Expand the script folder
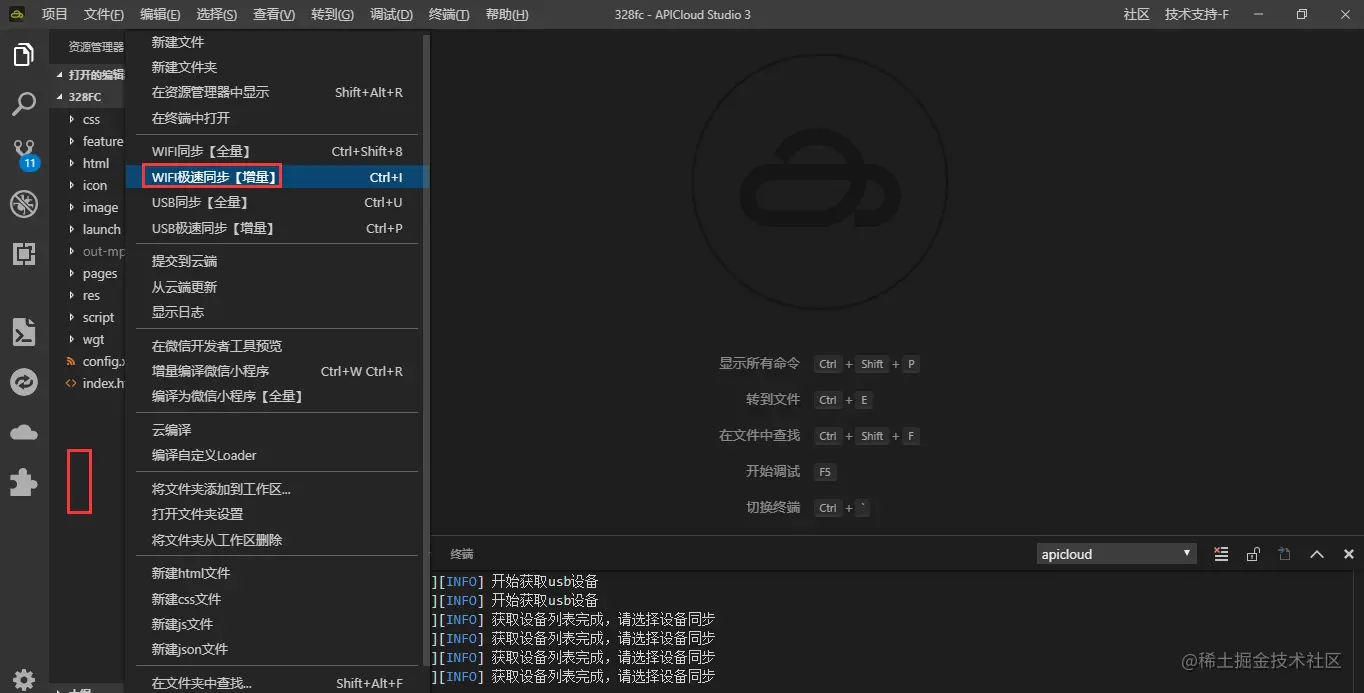Screen dimensions: 1364x693 tap(98, 317)
